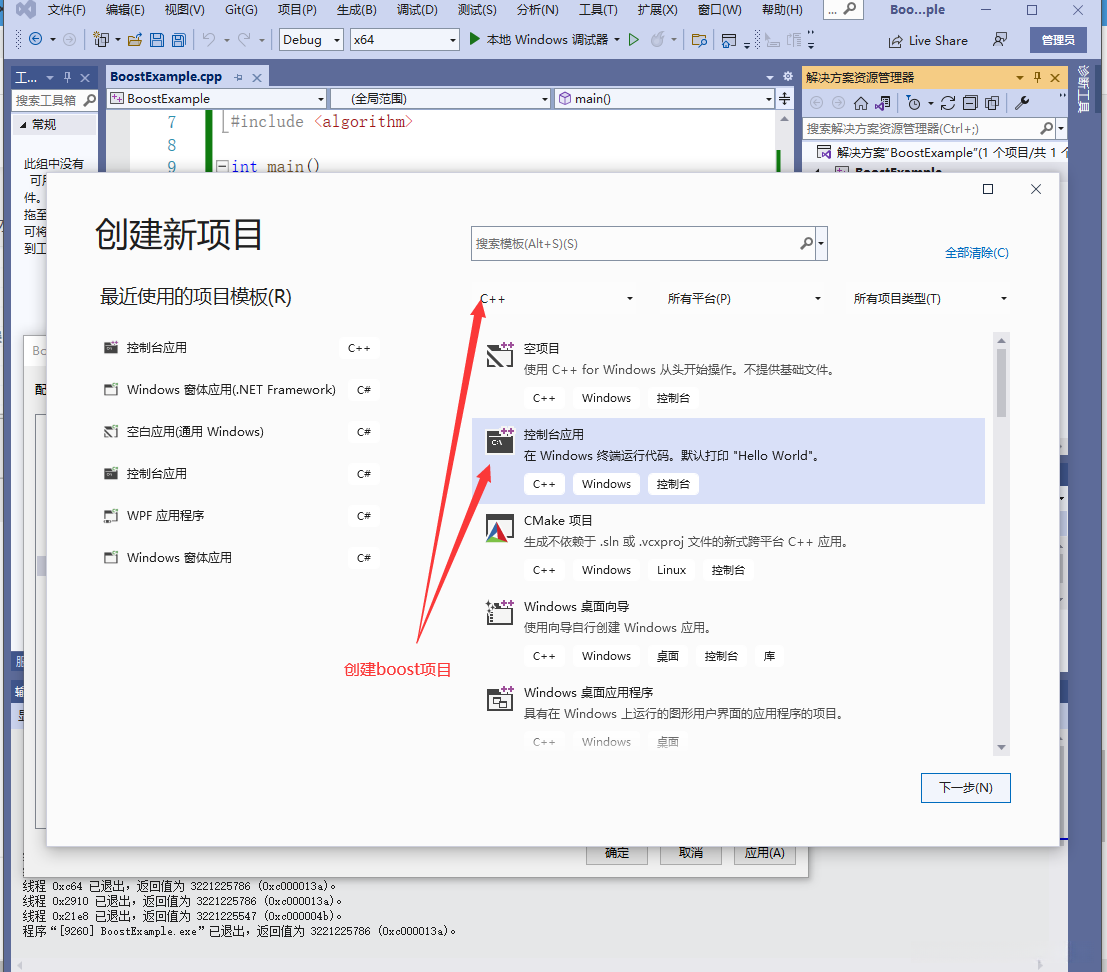1107x972 pixels.
Task: Click the start without debugging outline play icon
Action: tap(634, 40)
